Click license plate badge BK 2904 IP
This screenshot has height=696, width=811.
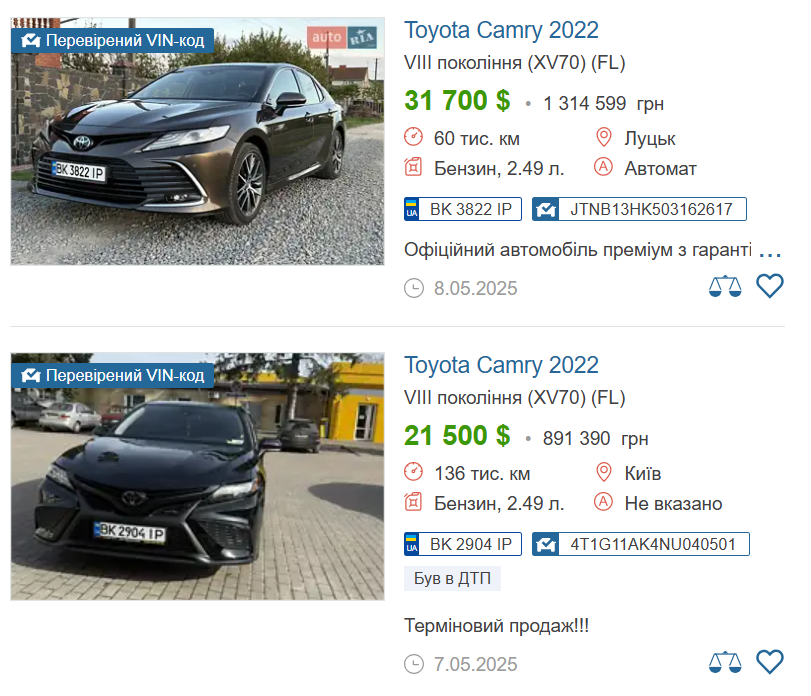[462, 544]
